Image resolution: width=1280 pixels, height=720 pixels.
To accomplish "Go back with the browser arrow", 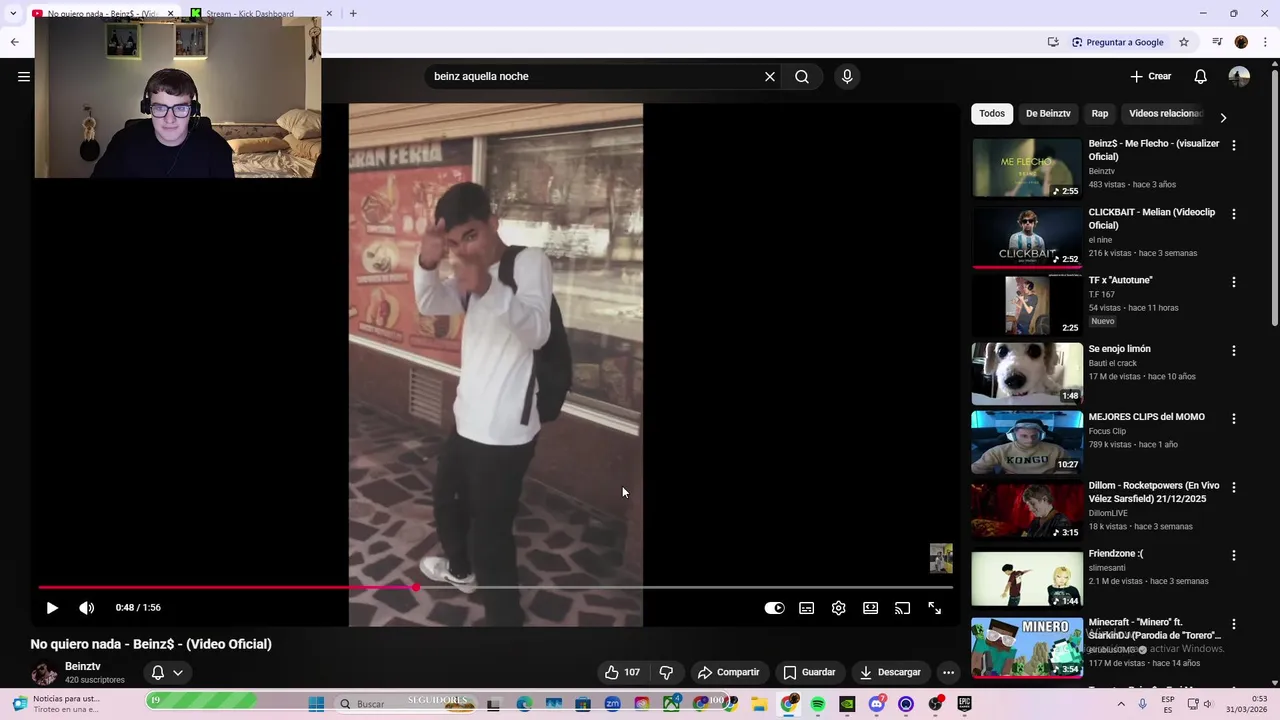I will tap(14, 42).
